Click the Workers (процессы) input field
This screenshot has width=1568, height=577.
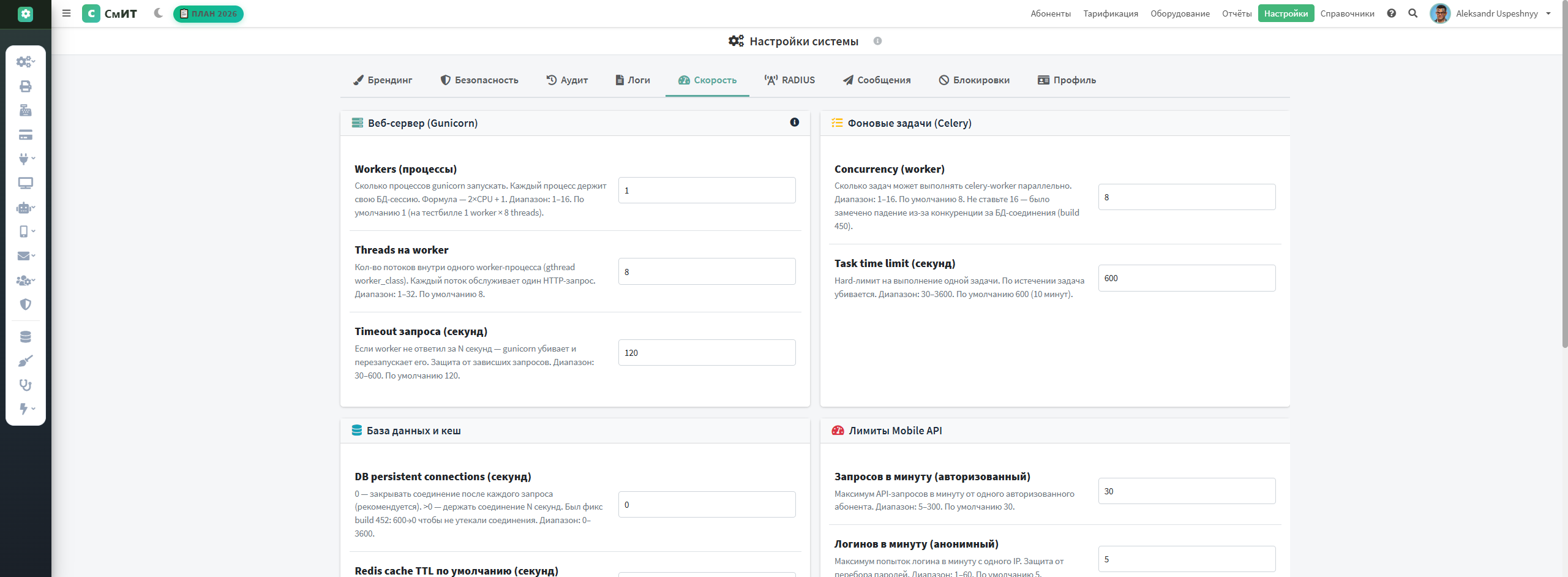(707, 190)
